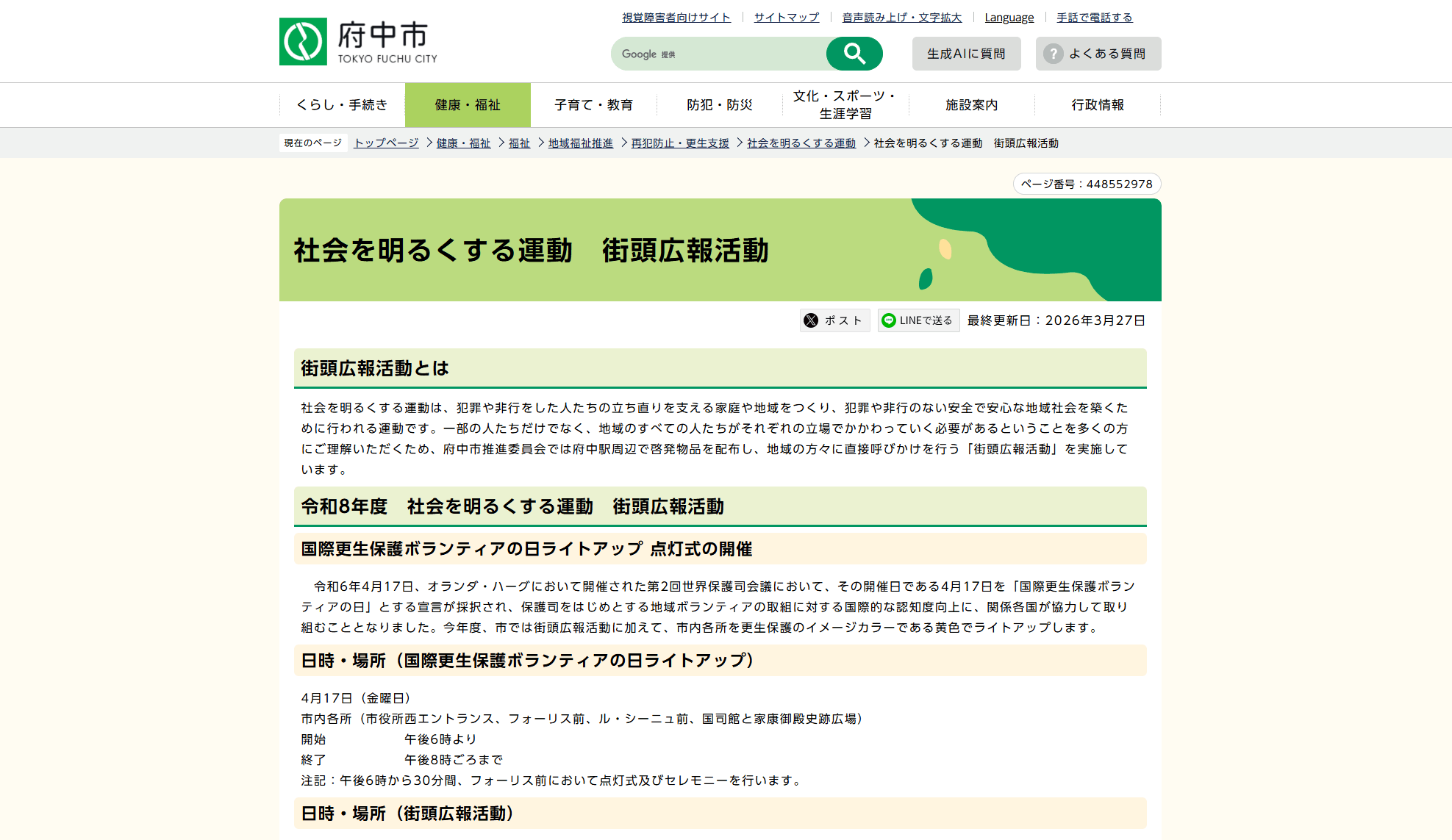Go to 福祉 breadcrumb link
Image resolution: width=1452 pixels, height=840 pixels.
[x=519, y=143]
